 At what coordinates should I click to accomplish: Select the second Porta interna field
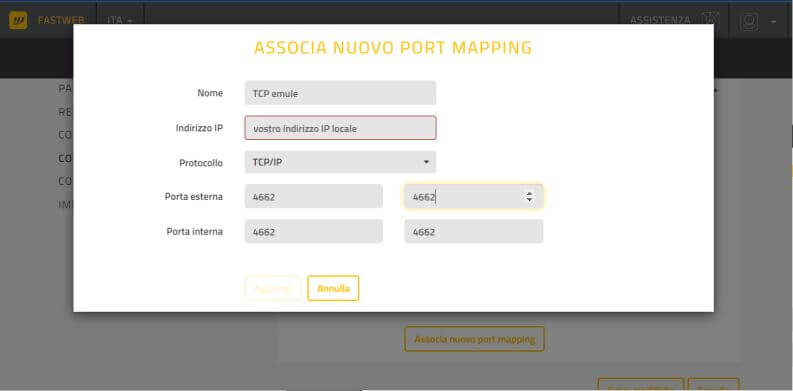pyautogui.click(x=474, y=231)
